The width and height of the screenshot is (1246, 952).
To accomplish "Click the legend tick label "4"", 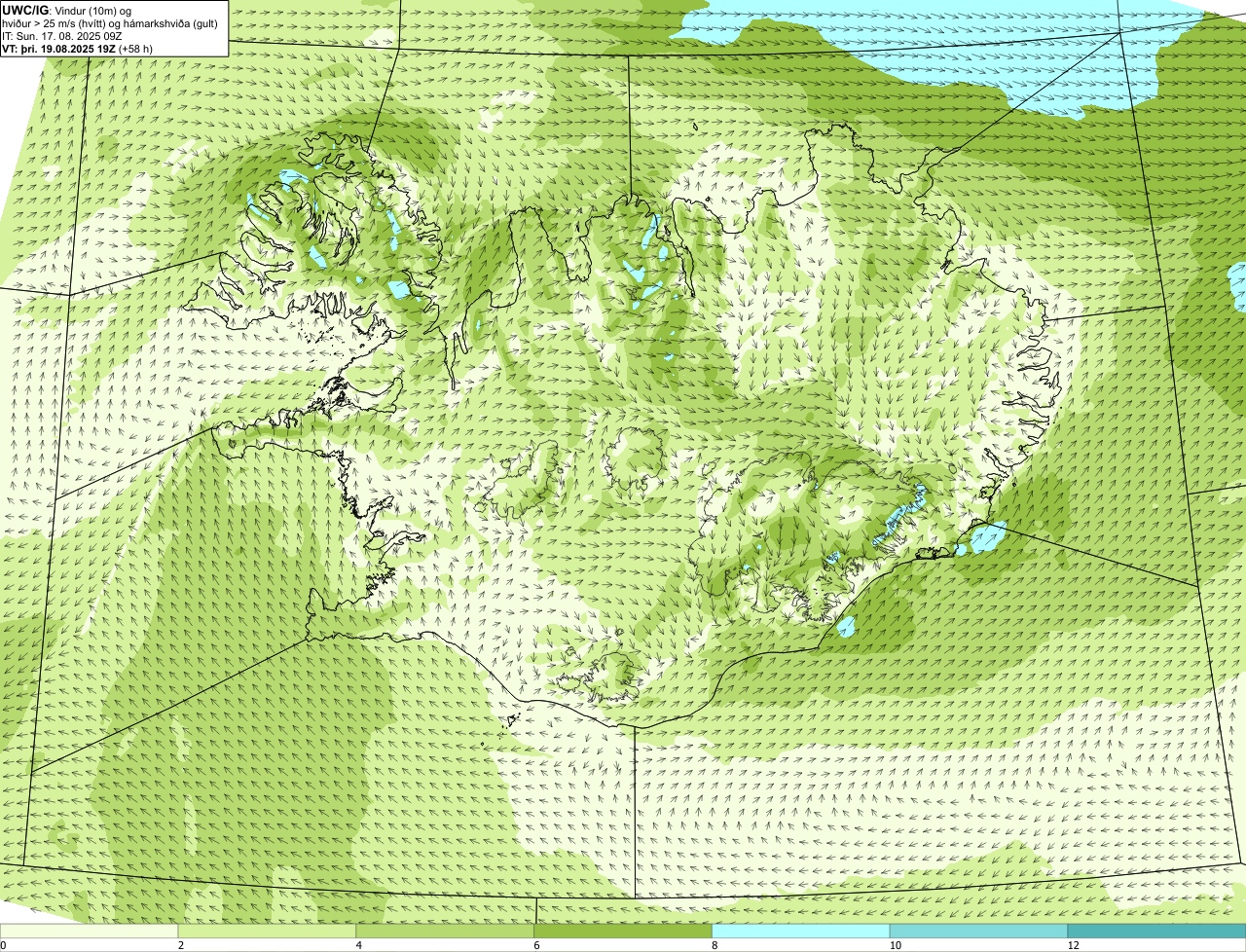I will (x=359, y=945).
